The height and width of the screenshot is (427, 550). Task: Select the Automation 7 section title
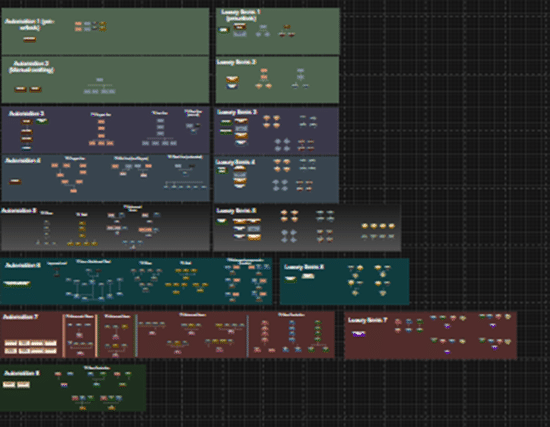click(x=20, y=317)
